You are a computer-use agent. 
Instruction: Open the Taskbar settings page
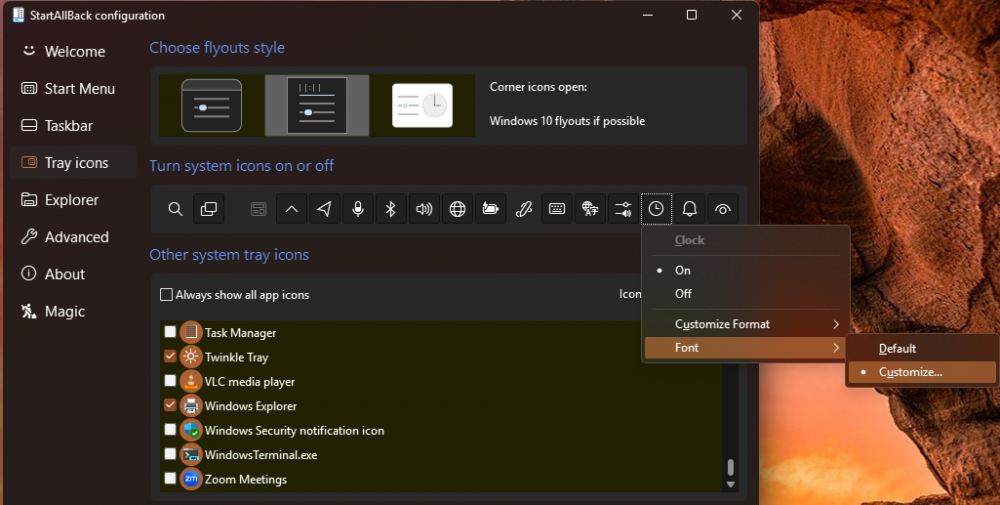coord(69,126)
